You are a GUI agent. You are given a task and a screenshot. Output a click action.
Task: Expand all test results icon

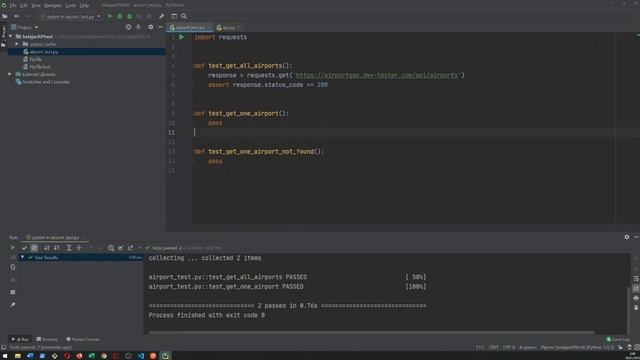(69, 248)
